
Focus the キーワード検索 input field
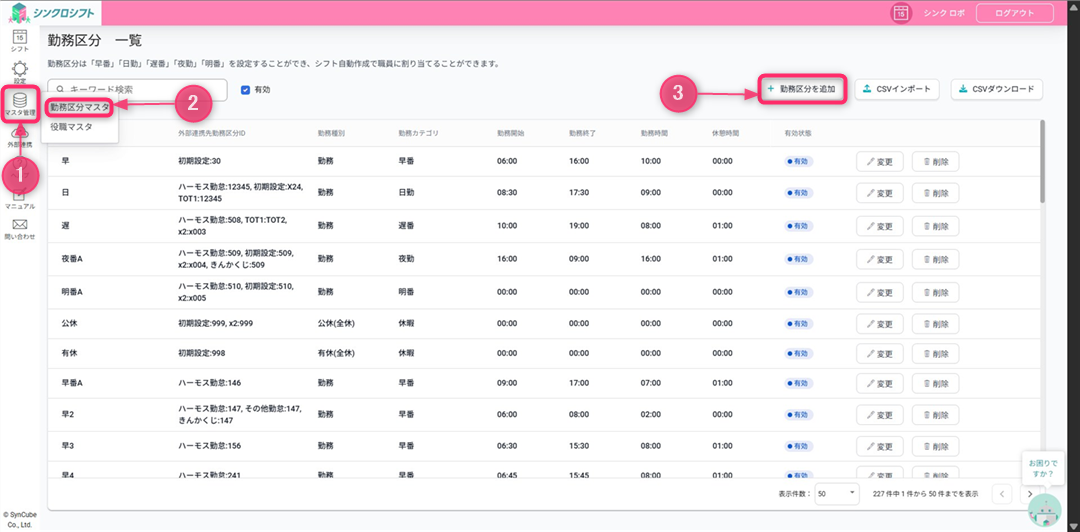tap(138, 90)
